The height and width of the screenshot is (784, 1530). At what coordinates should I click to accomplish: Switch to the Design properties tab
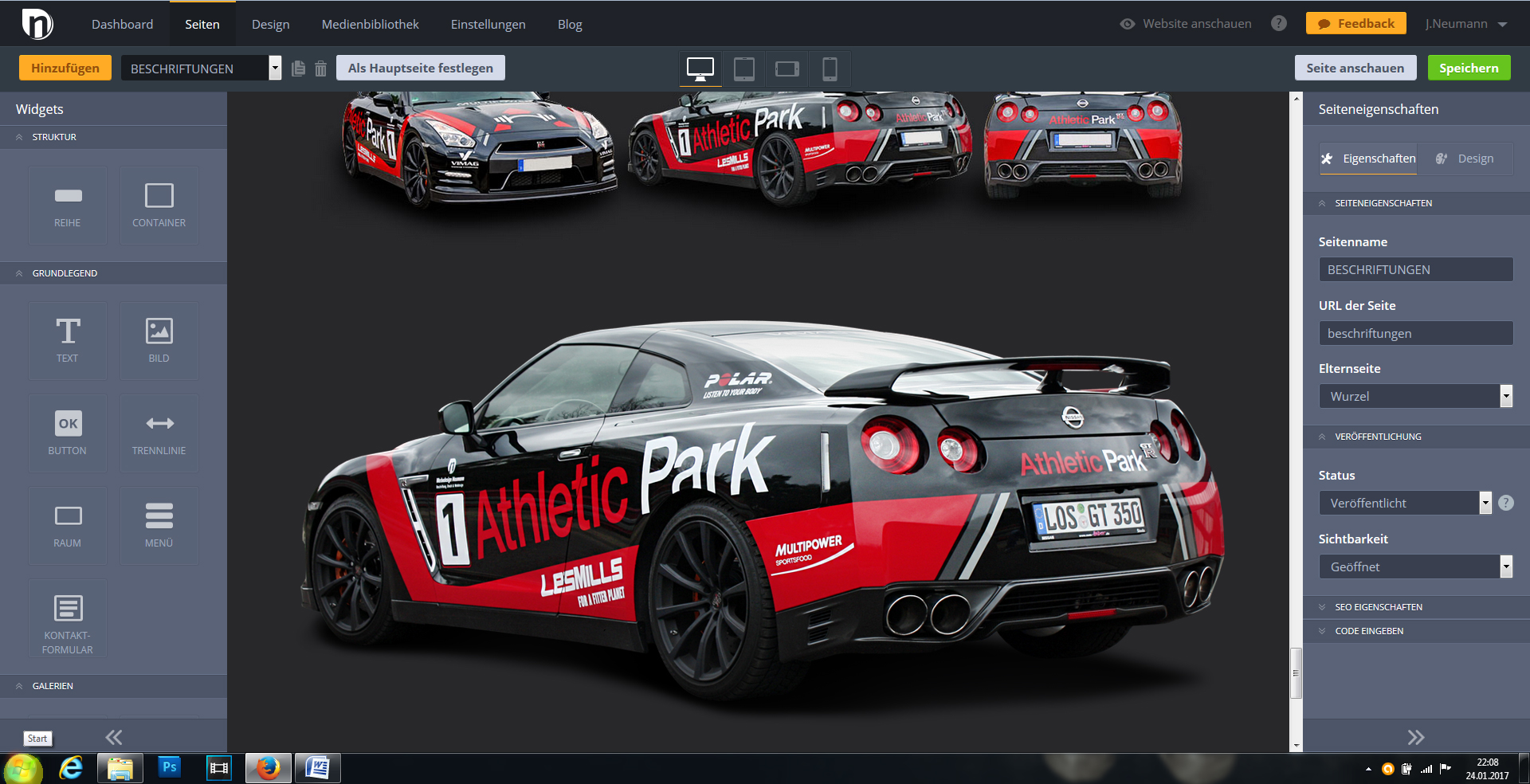(1465, 159)
